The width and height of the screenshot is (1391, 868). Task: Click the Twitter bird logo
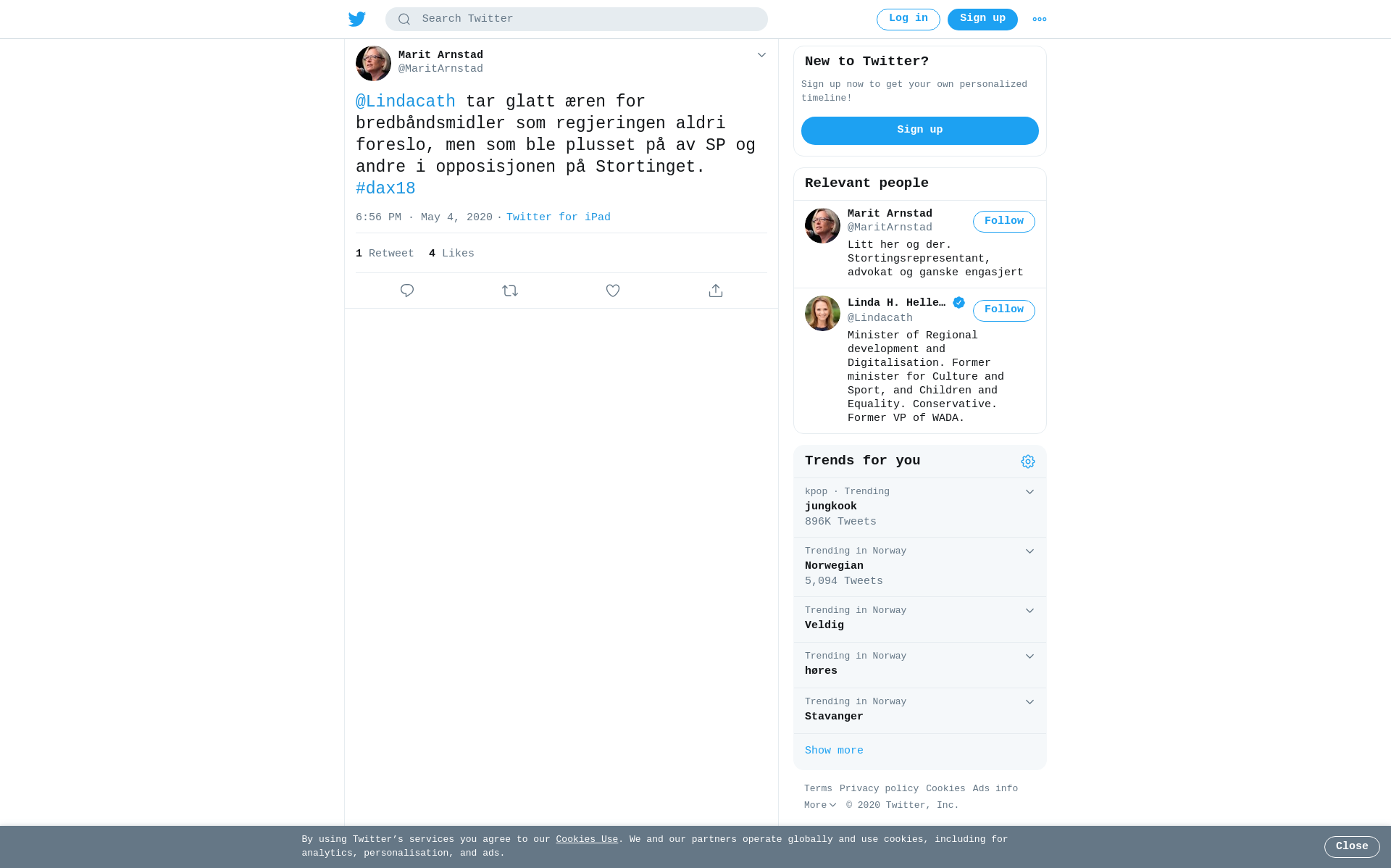357,19
